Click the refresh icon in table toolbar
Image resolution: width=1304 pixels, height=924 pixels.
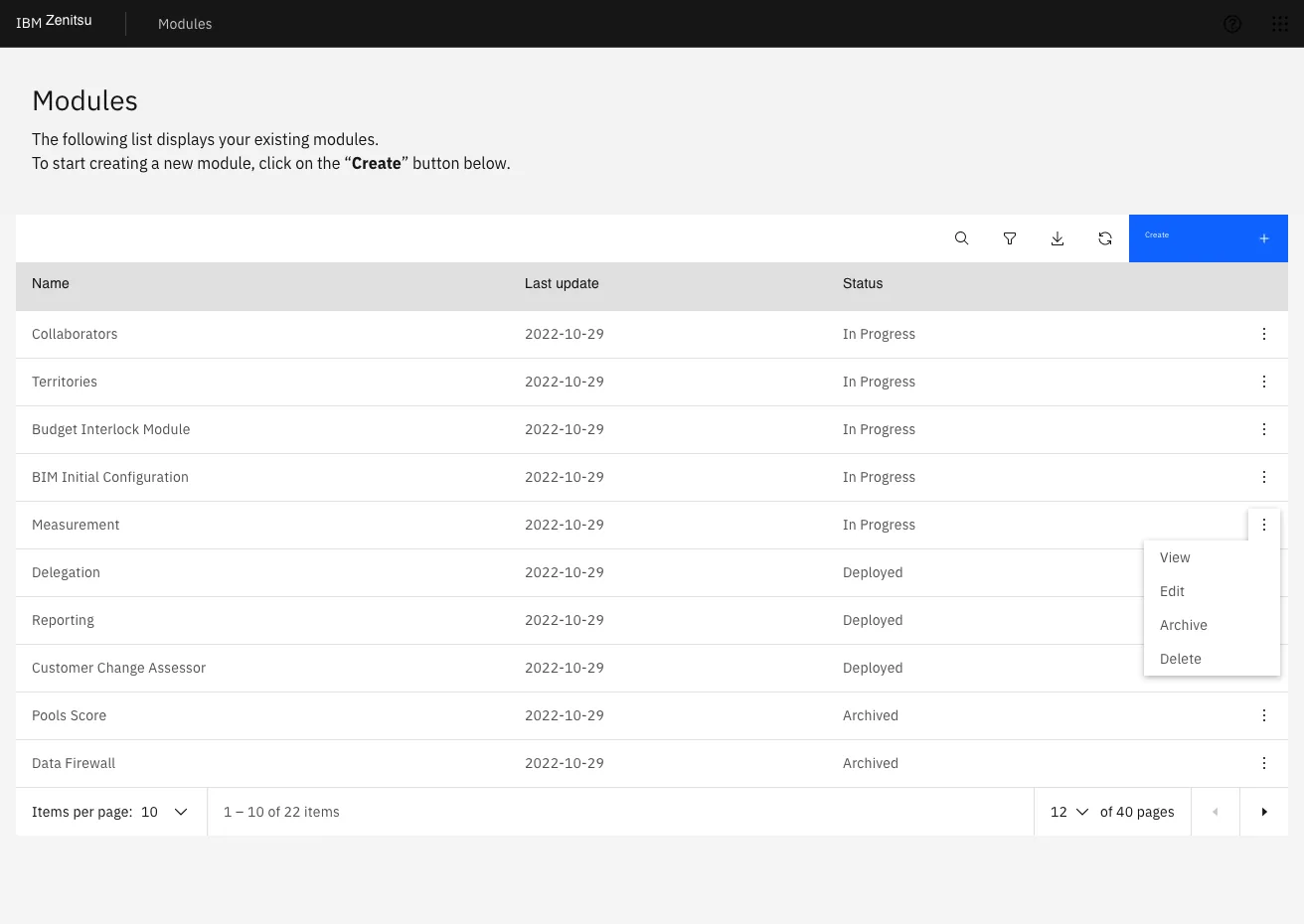pyautogui.click(x=1104, y=238)
